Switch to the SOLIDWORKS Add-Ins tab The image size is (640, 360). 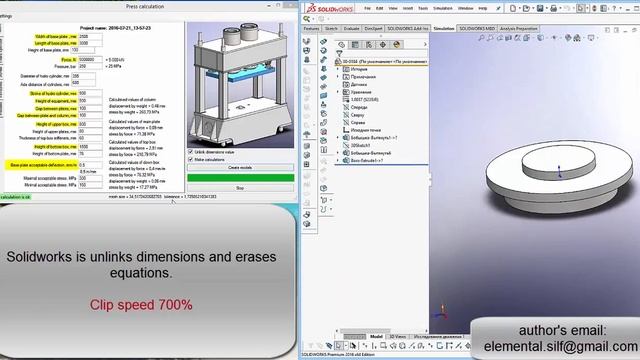tap(407, 29)
